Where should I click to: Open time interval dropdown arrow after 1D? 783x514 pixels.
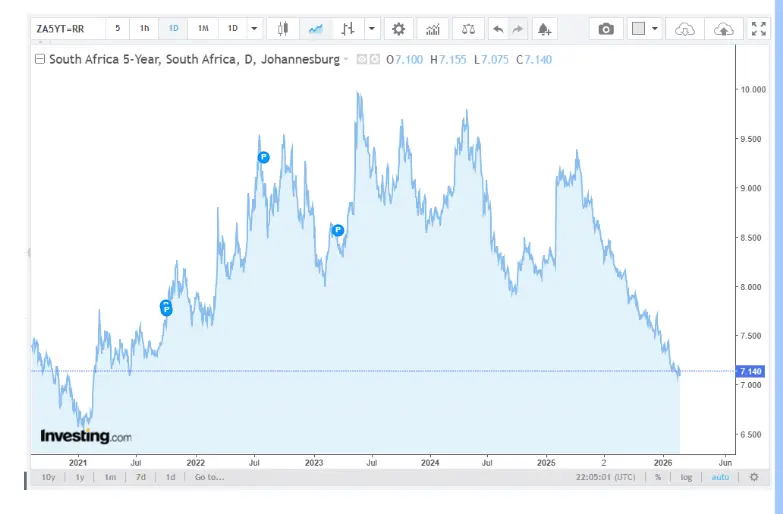click(x=254, y=28)
